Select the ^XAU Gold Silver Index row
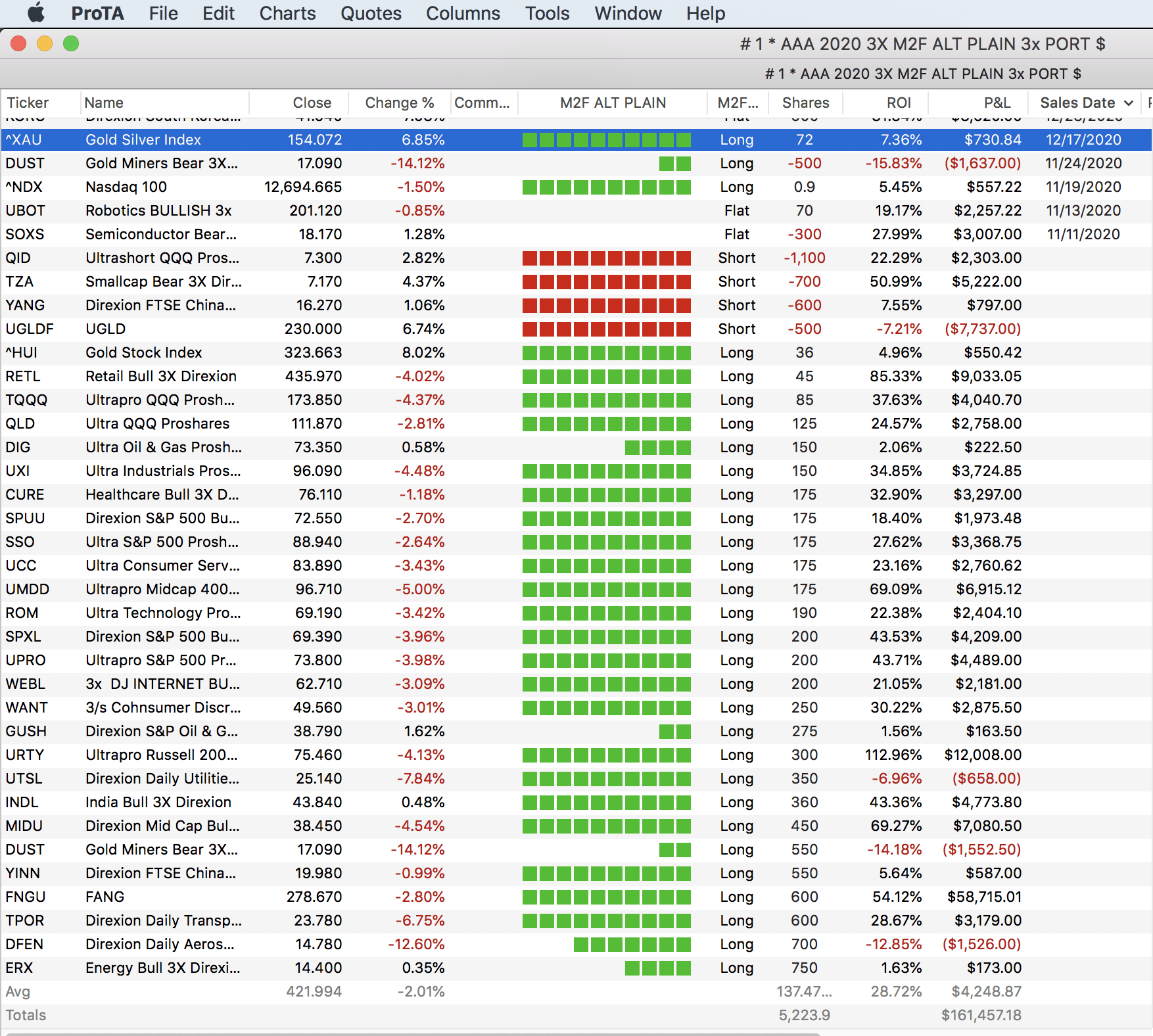 coord(576,139)
